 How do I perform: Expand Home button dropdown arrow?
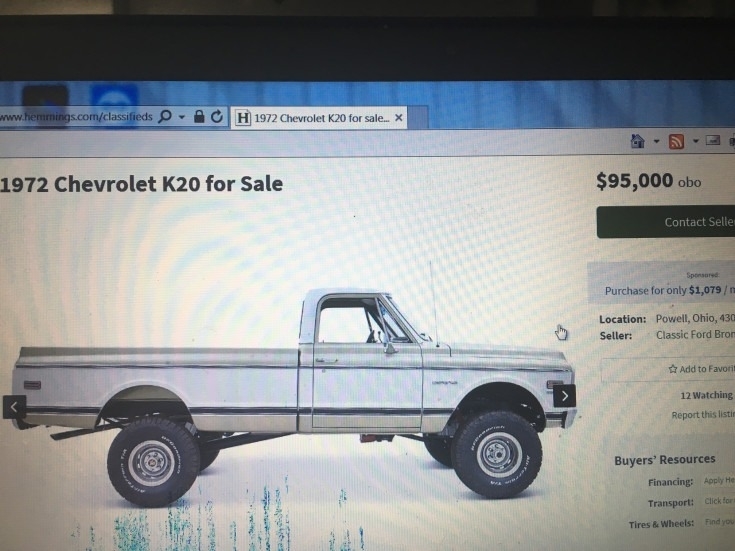[x=656, y=141]
